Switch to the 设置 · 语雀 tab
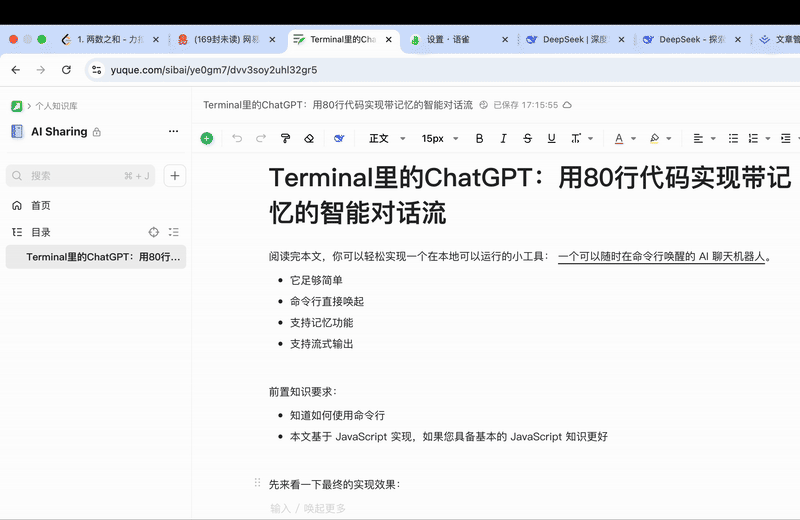The image size is (800, 520). [x=459, y=39]
